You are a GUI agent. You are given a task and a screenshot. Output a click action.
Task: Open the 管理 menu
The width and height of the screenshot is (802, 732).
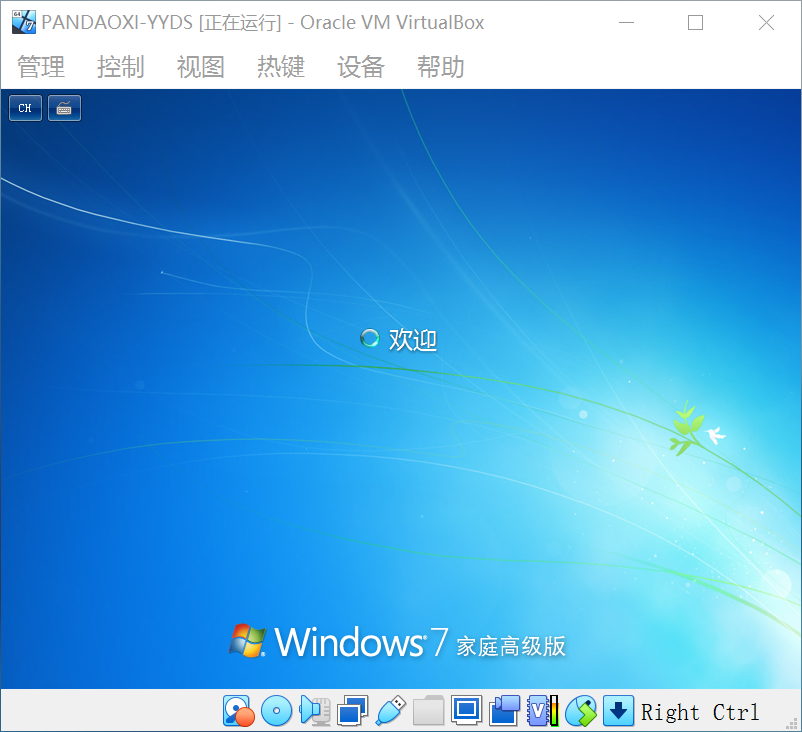(x=41, y=67)
